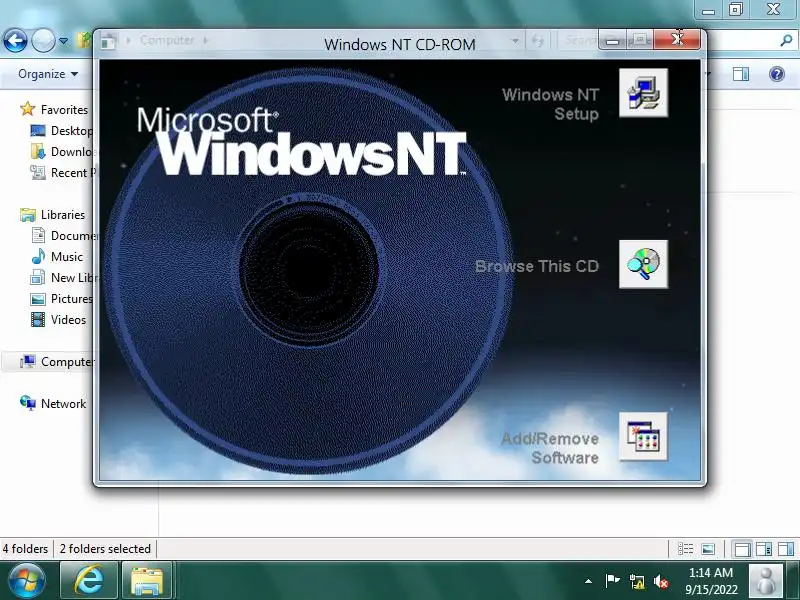This screenshot has height=600, width=800.
Task: Open the Action Center flag icon
Action: [612, 581]
